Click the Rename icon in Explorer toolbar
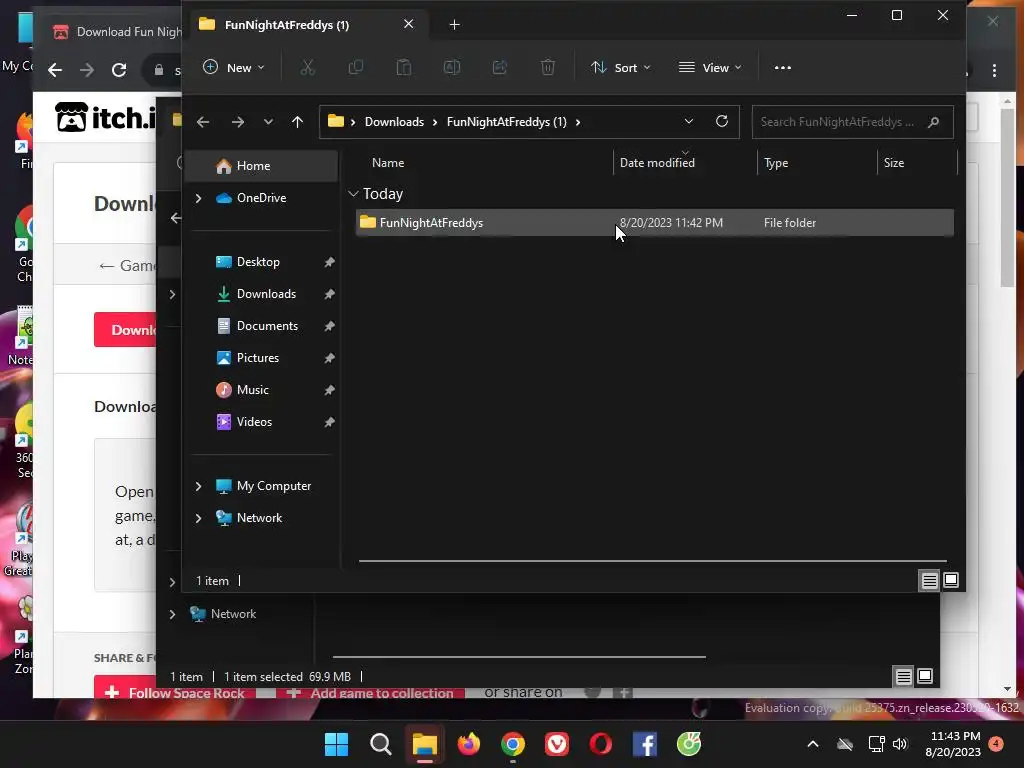This screenshot has width=1024, height=768. pos(451,67)
